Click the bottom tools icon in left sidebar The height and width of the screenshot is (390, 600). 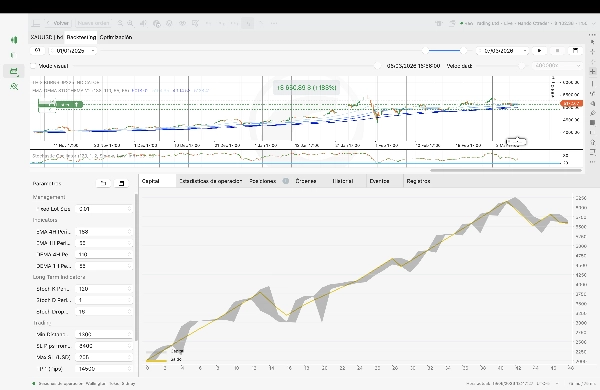(14, 86)
